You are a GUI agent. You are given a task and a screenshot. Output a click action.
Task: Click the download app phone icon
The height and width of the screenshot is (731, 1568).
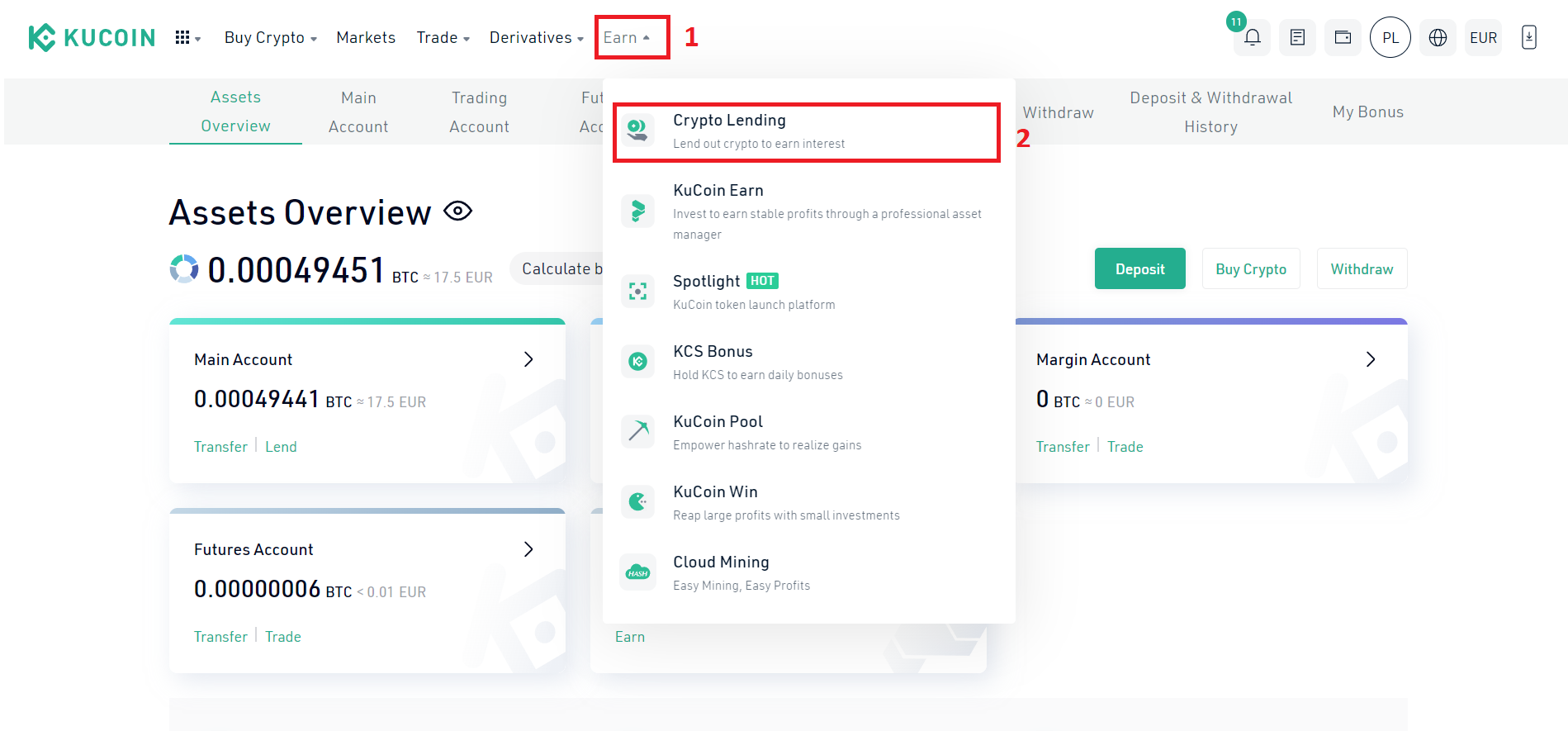(x=1529, y=37)
